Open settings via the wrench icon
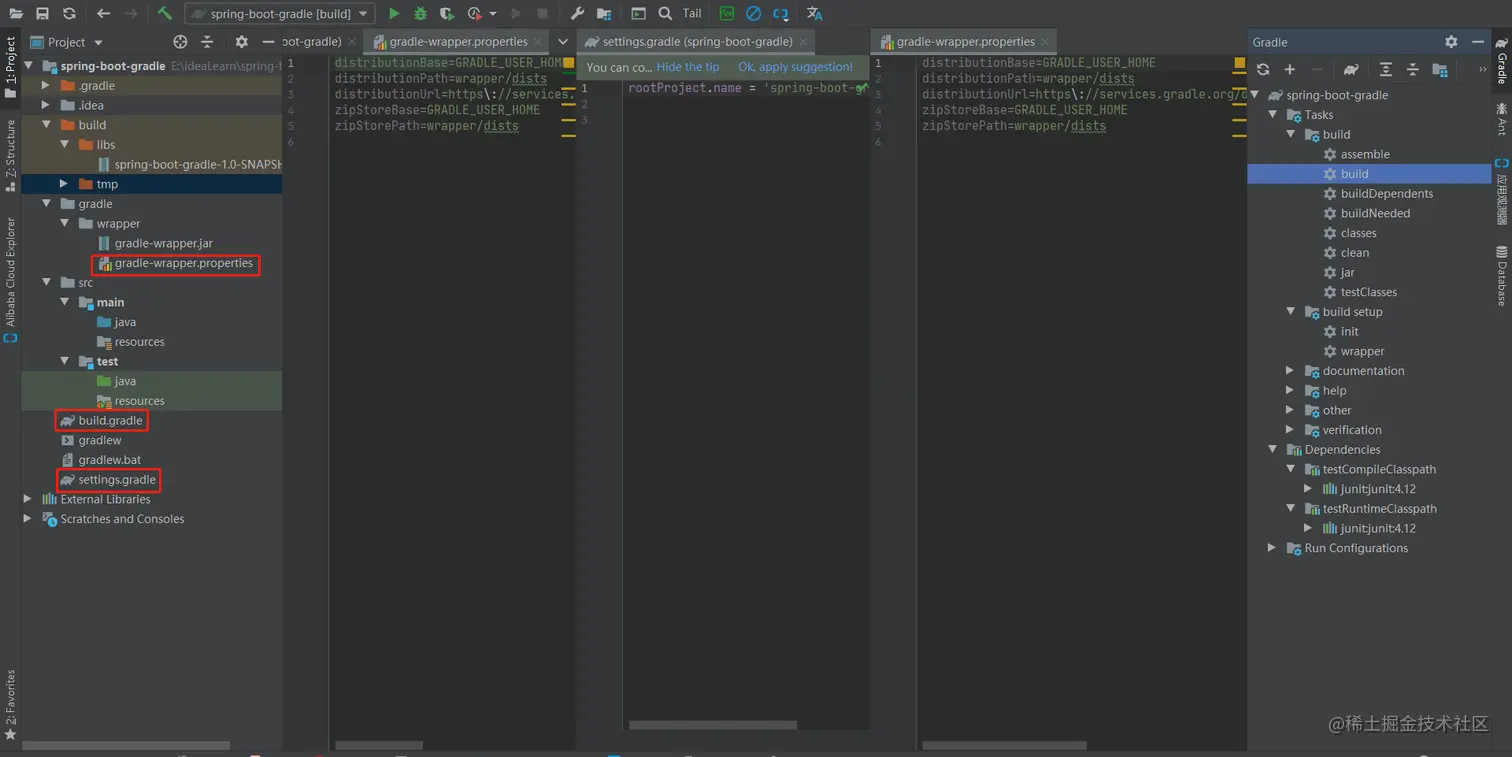1512x757 pixels. pos(577,14)
